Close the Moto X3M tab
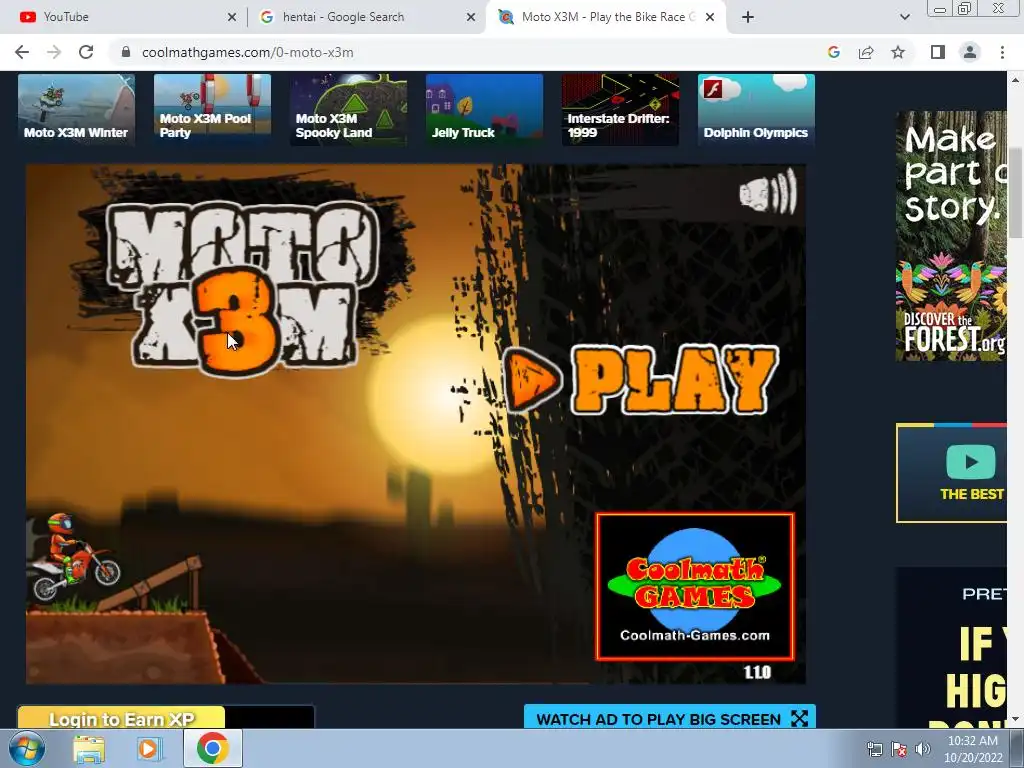Image resolution: width=1024 pixels, height=768 pixels. 710,17
